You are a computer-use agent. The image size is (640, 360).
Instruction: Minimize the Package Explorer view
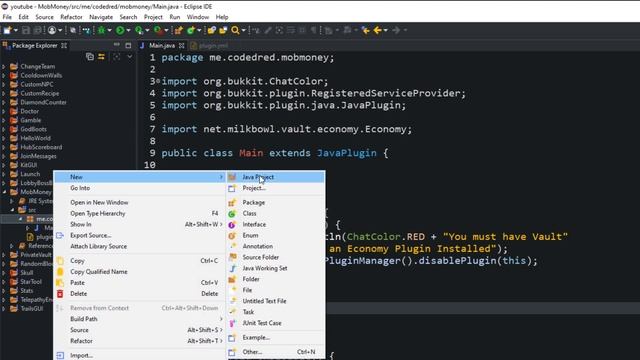pos(117,45)
